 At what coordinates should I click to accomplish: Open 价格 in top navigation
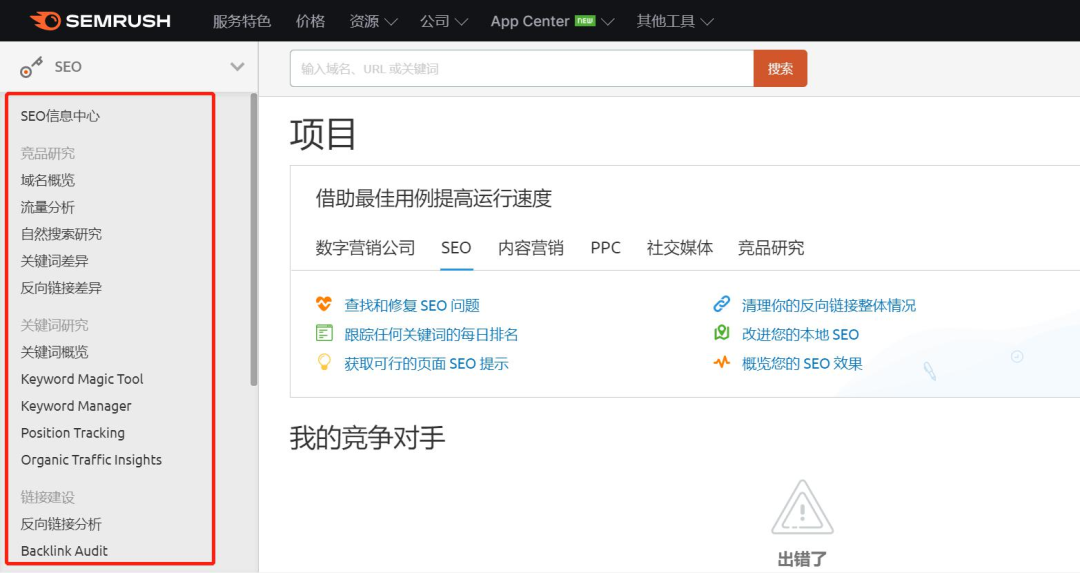point(310,21)
